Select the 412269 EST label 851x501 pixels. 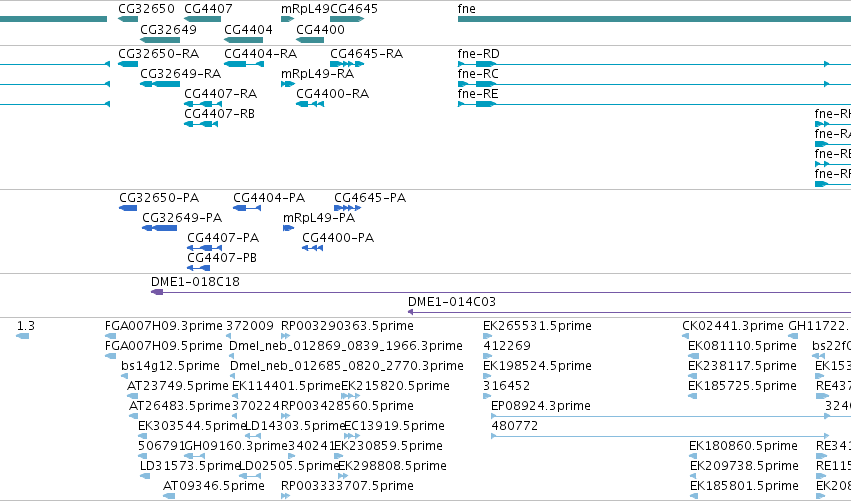pyautogui.click(x=507, y=346)
